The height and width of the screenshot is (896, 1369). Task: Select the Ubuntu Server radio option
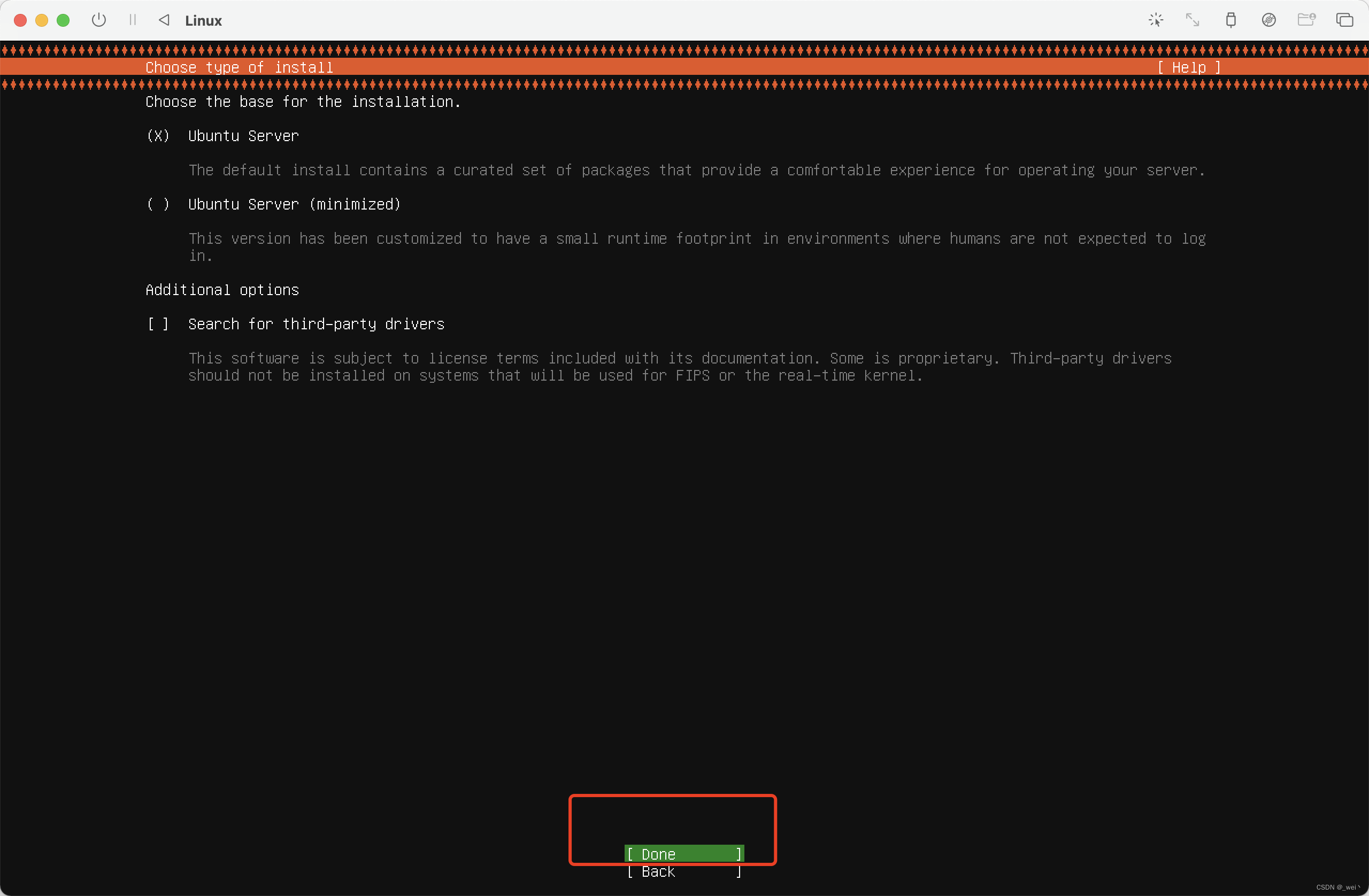(158, 136)
